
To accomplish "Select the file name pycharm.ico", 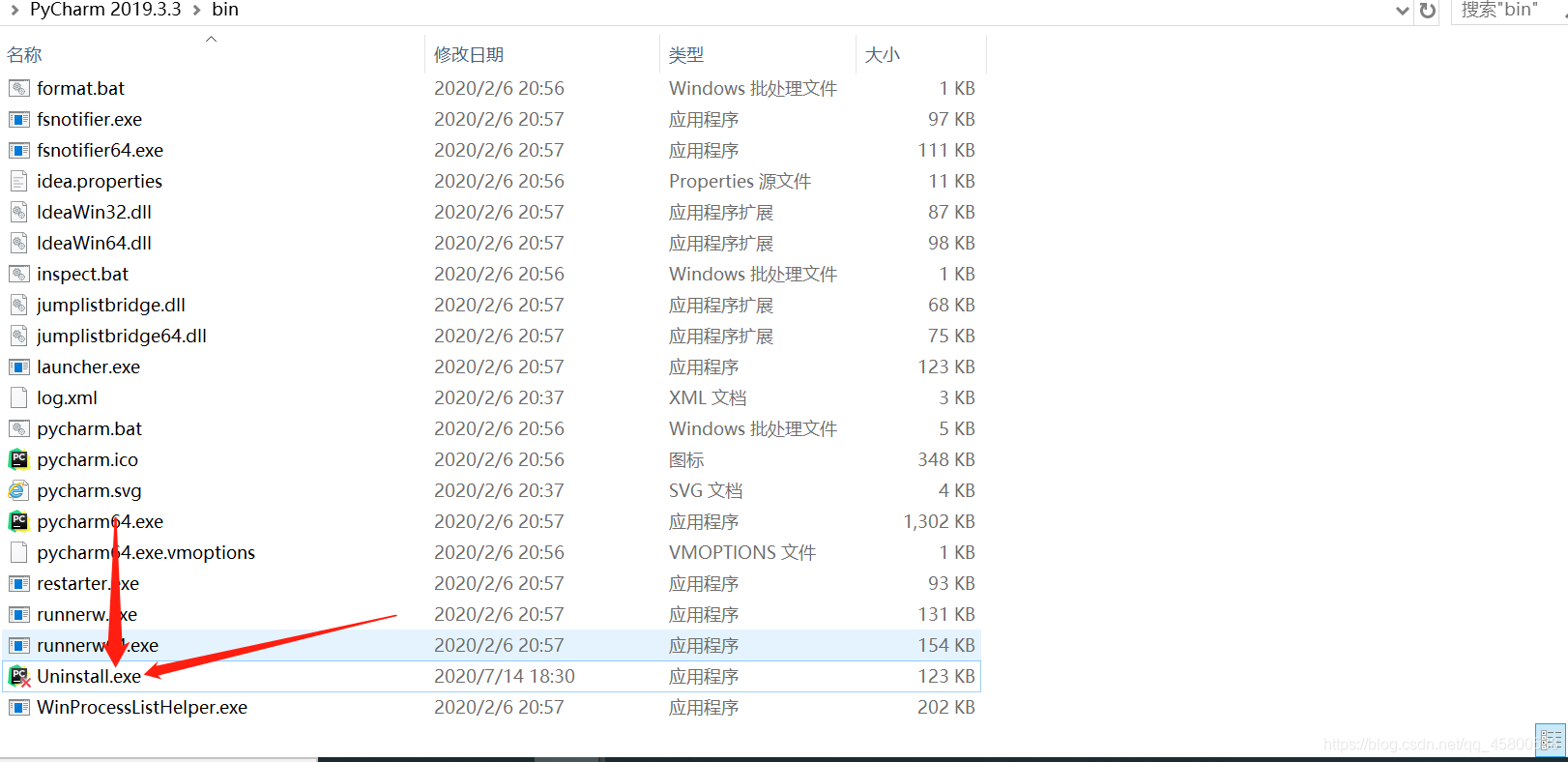I will [x=88, y=459].
